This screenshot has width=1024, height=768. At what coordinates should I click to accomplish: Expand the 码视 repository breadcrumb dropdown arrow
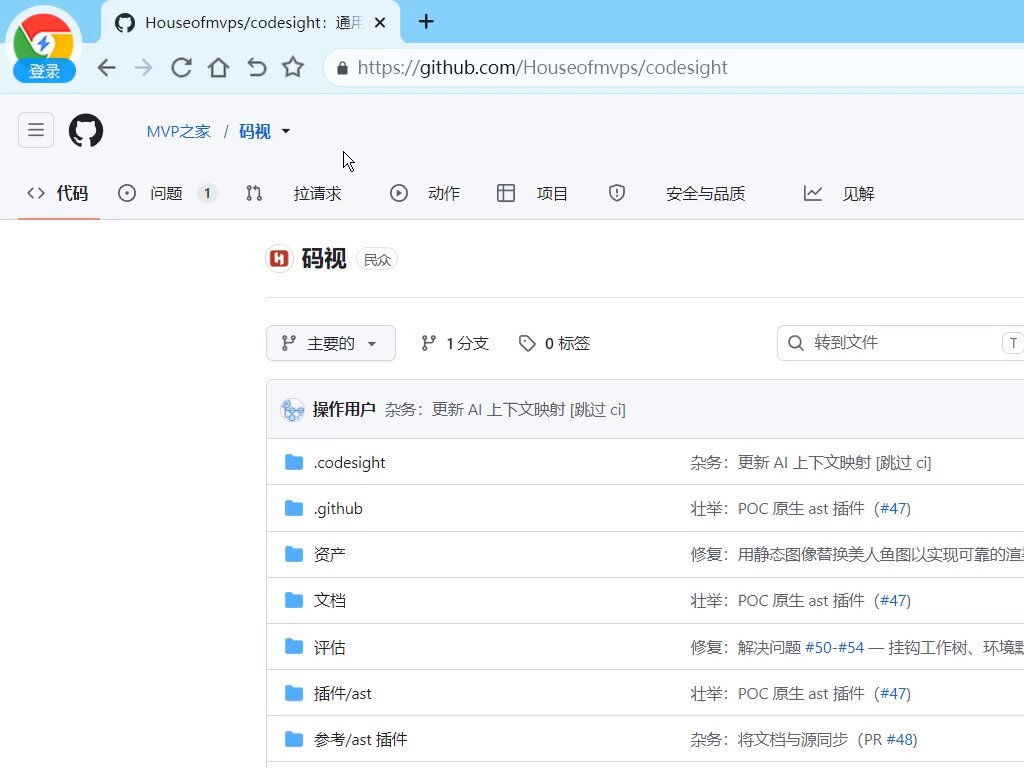285,131
